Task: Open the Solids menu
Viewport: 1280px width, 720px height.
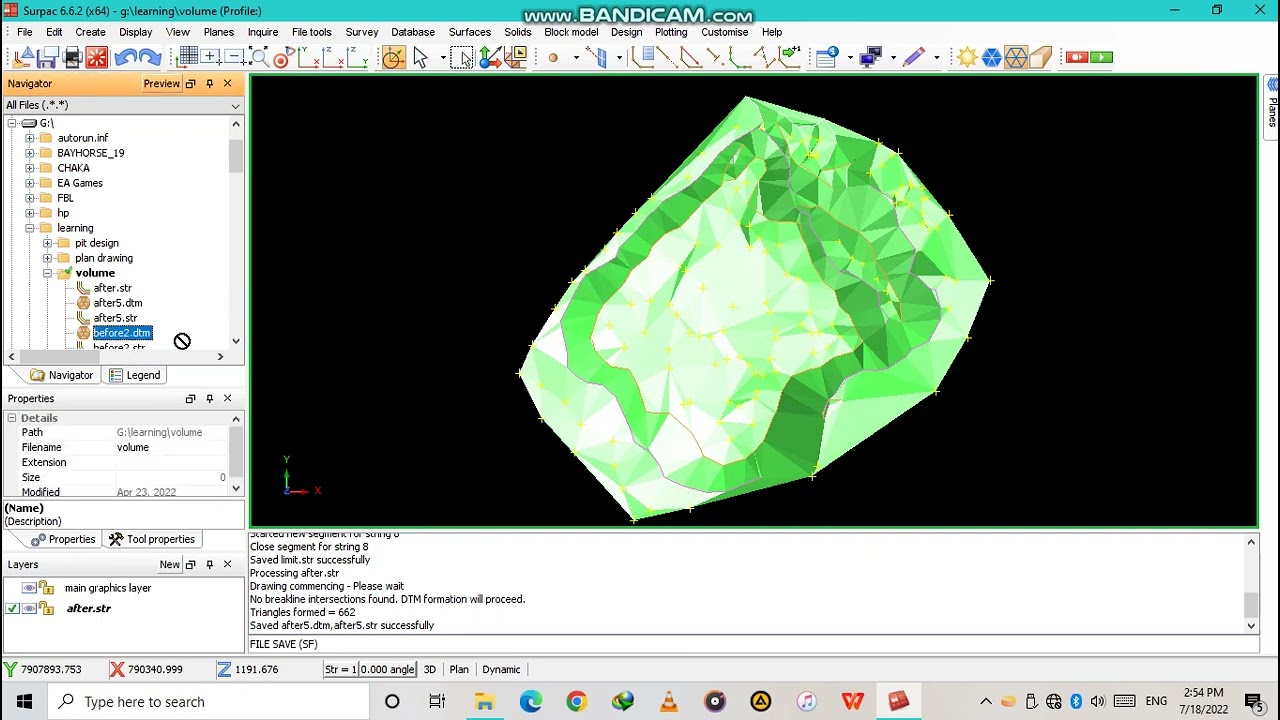Action: (517, 32)
